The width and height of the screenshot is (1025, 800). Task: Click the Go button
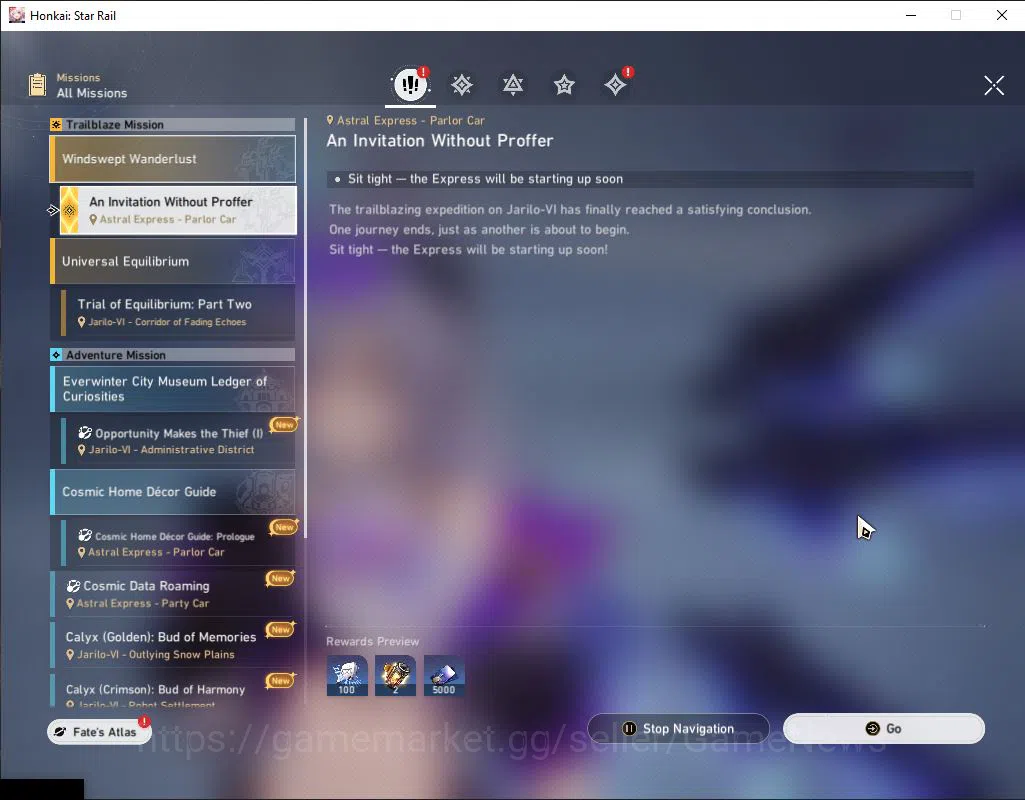(x=884, y=728)
